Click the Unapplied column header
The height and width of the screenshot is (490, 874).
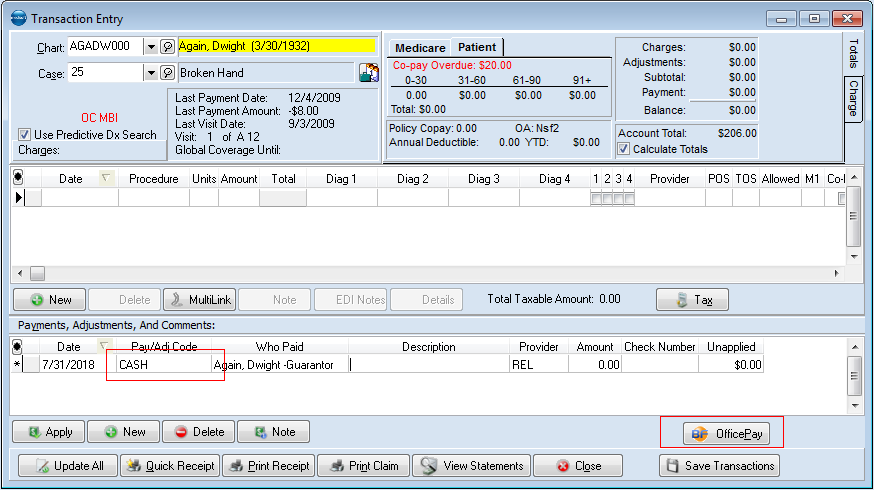tap(731, 347)
